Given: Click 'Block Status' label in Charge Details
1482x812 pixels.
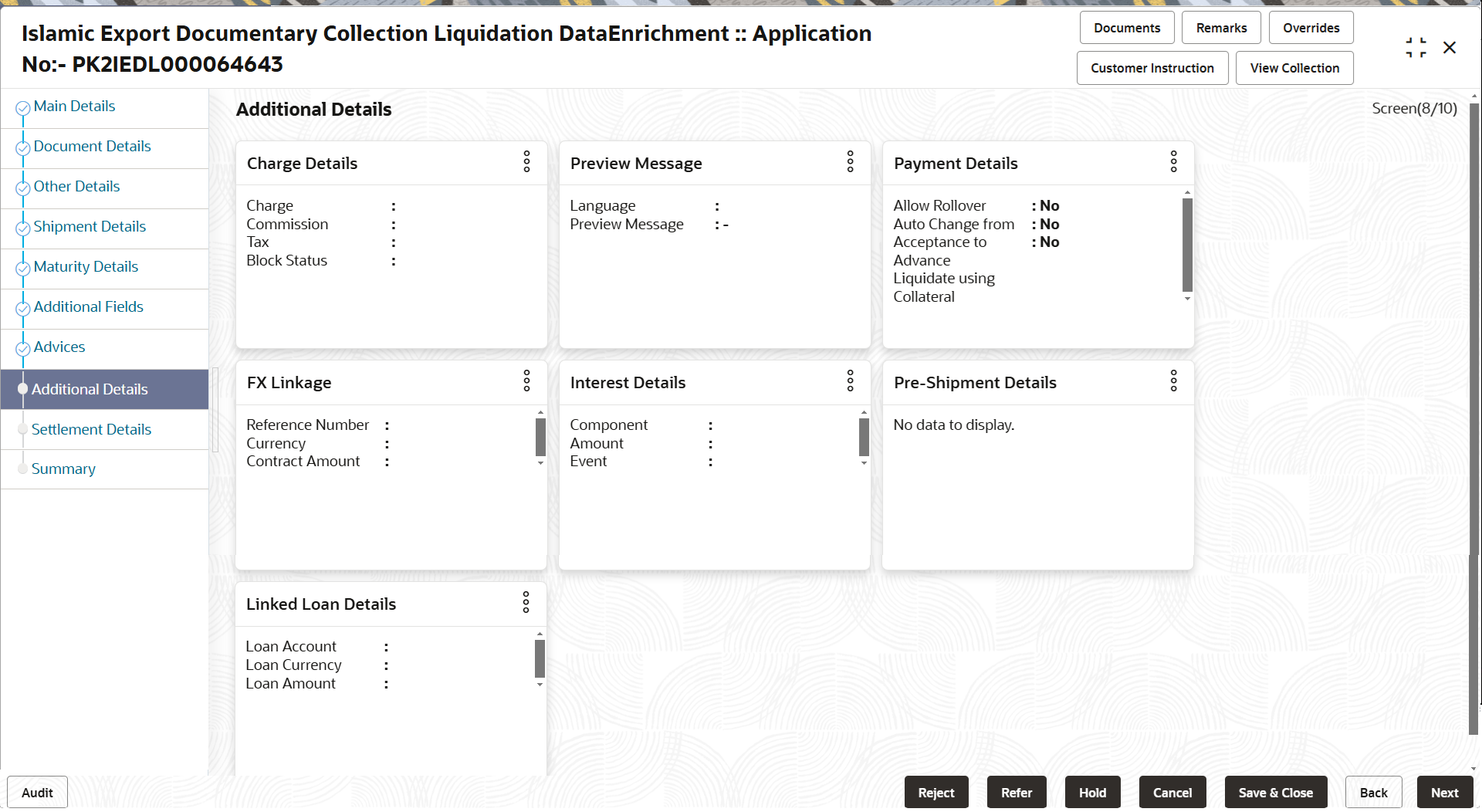Looking at the screenshot, I should [286, 261].
